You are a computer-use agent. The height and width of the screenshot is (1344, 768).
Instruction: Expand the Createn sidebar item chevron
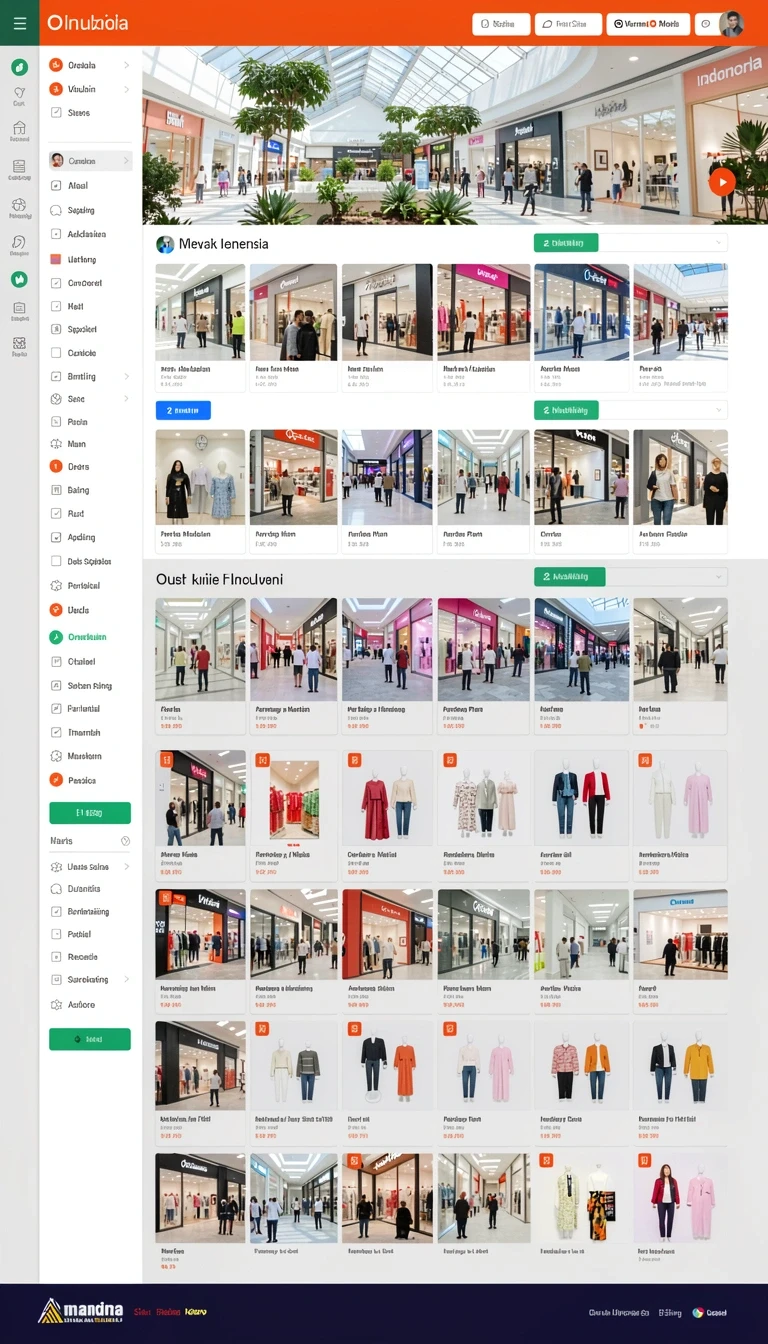coord(126,160)
